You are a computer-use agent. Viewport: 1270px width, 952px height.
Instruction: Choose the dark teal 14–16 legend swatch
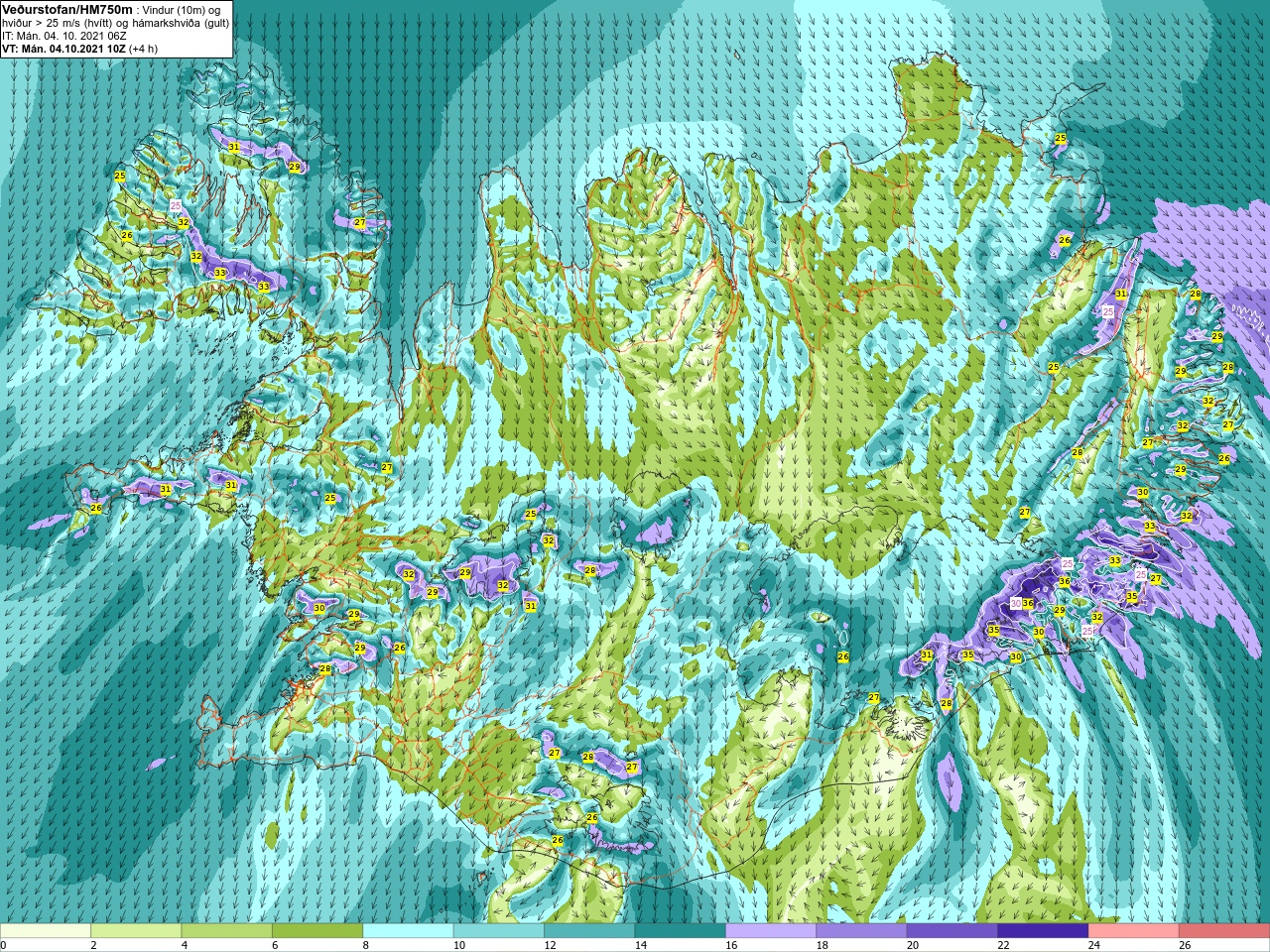pos(681,931)
